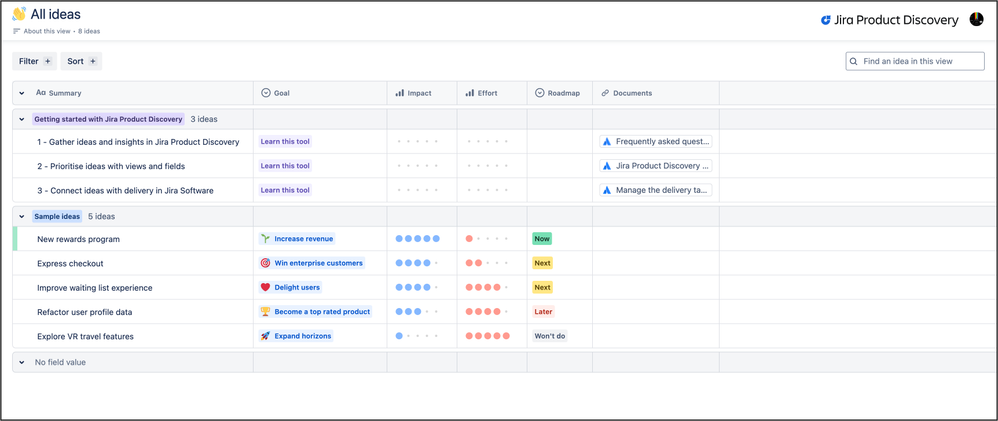Collapse all groups using the header chevron
998x421 pixels.
tap(22, 93)
